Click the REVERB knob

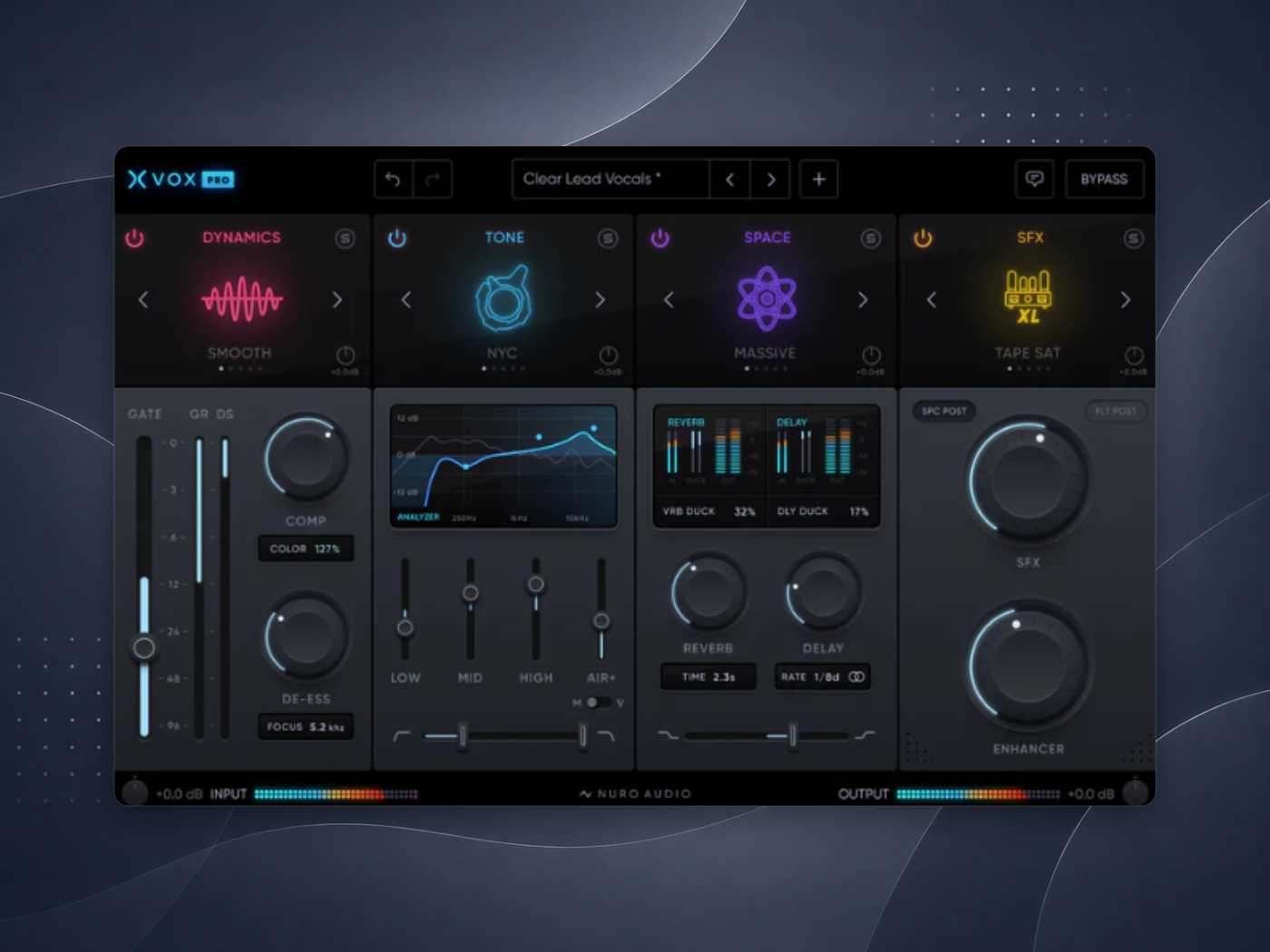[x=708, y=591]
